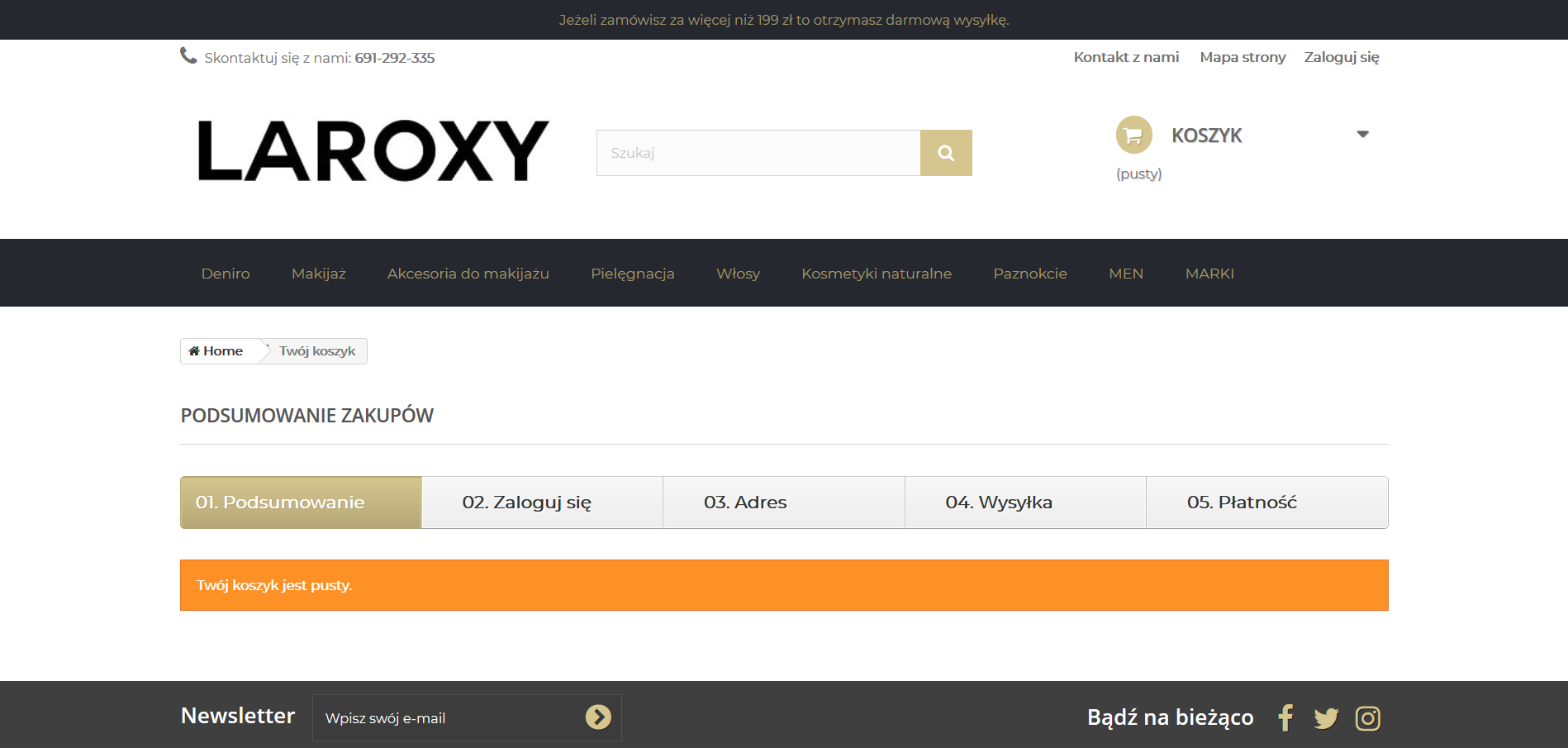
Task: Open the Twitter profile icon
Action: pyautogui.click(x=1326, y=718)
